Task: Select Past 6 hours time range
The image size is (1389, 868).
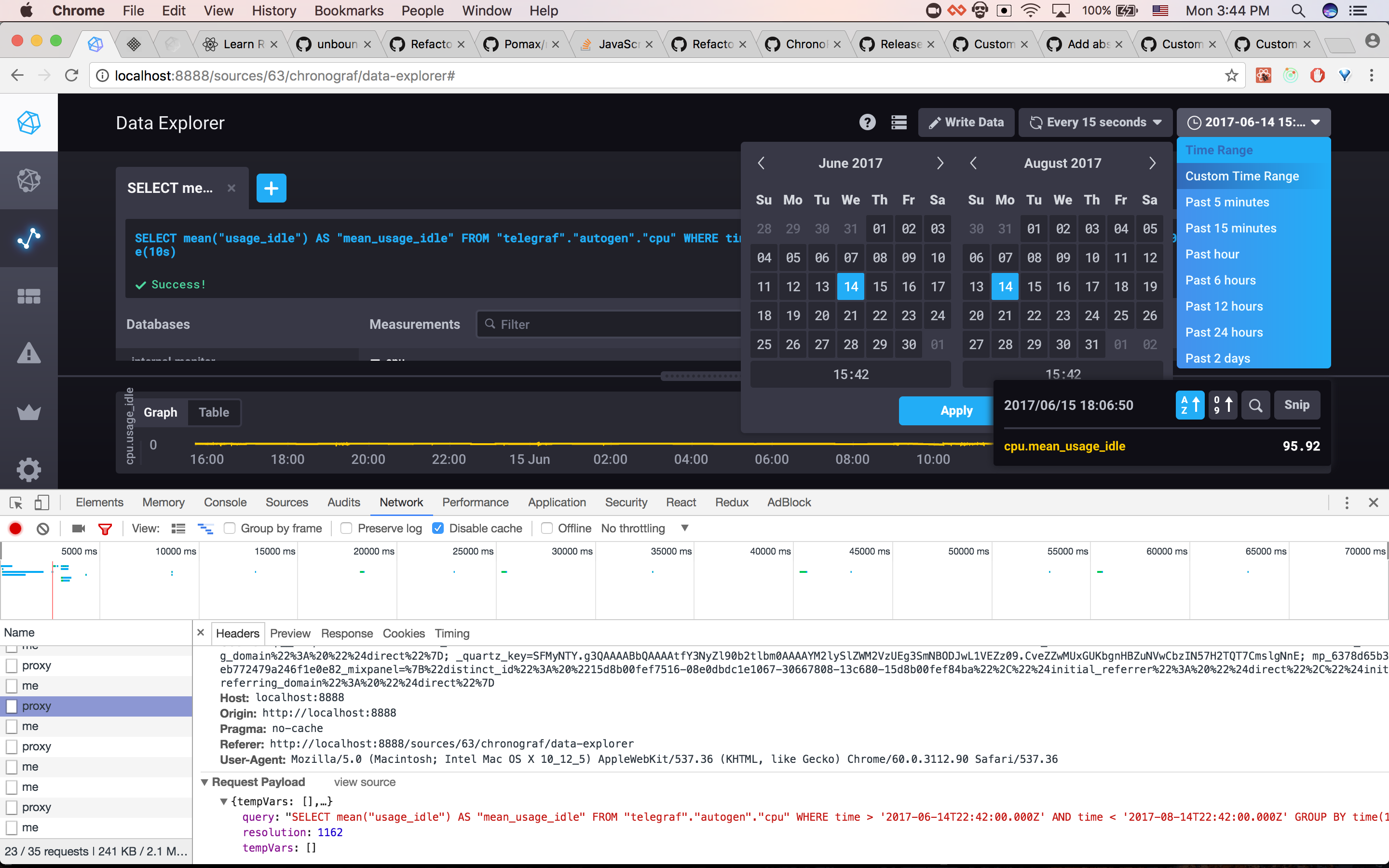Action: point(1220,280)
